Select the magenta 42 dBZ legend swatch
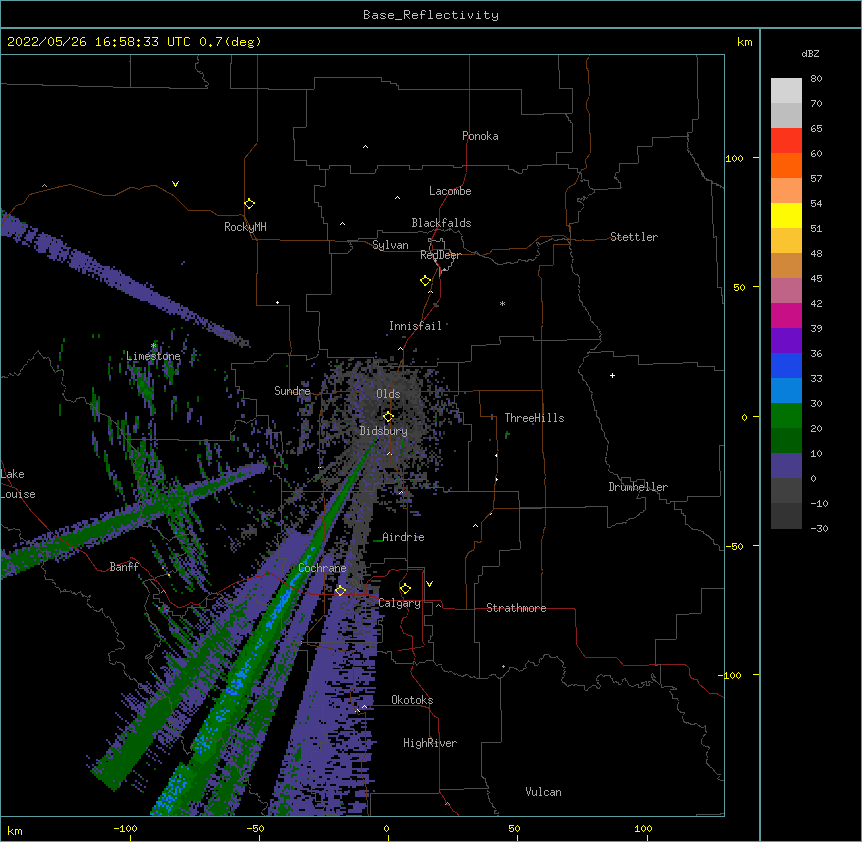 click(786, 315)
